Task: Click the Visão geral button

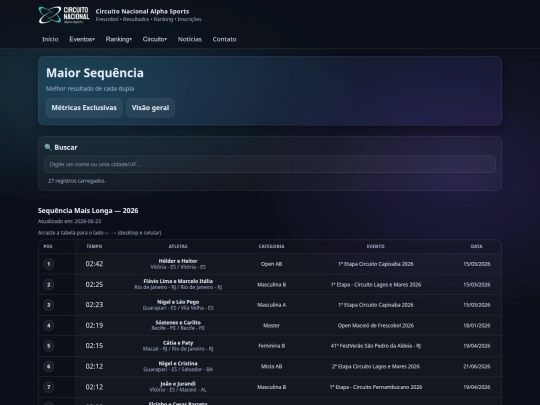Action: [150, 108]
